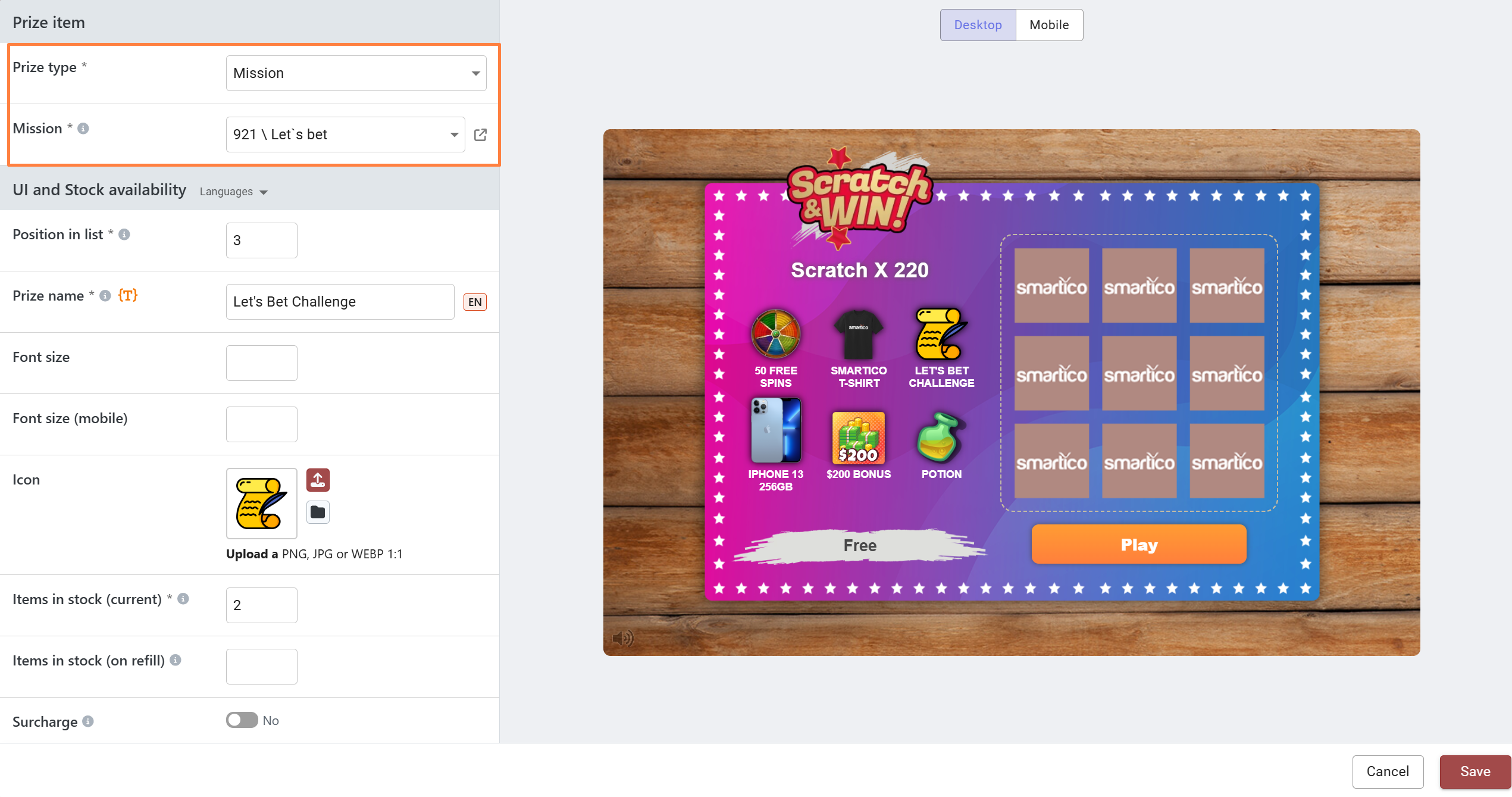Click the upload icon next to the prize icon

click(318, 480)
